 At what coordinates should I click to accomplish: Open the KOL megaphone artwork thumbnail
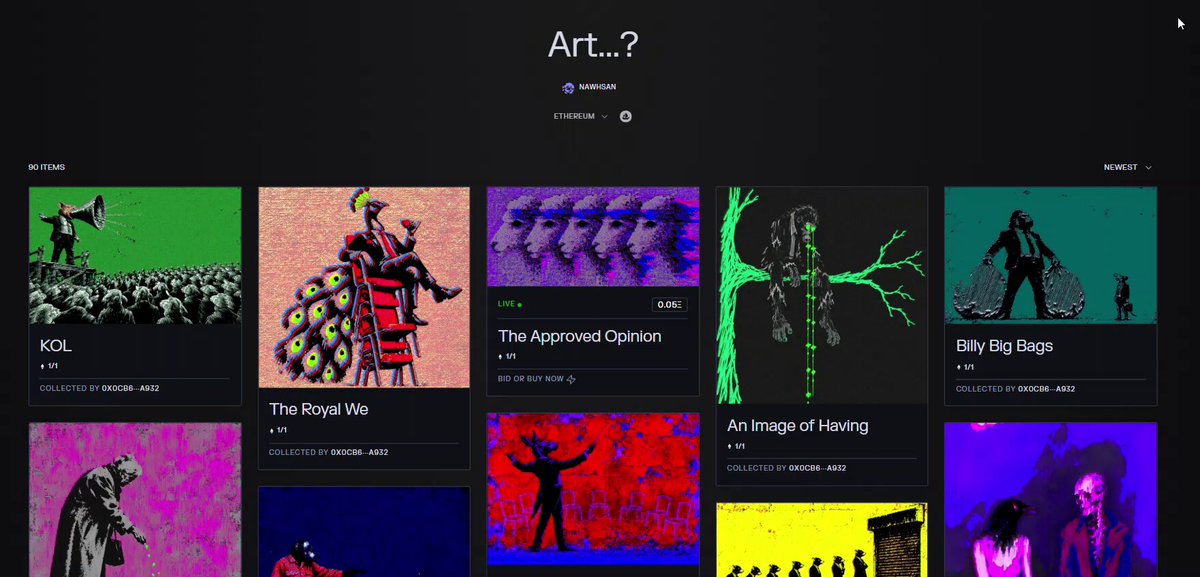pos(135,255)
